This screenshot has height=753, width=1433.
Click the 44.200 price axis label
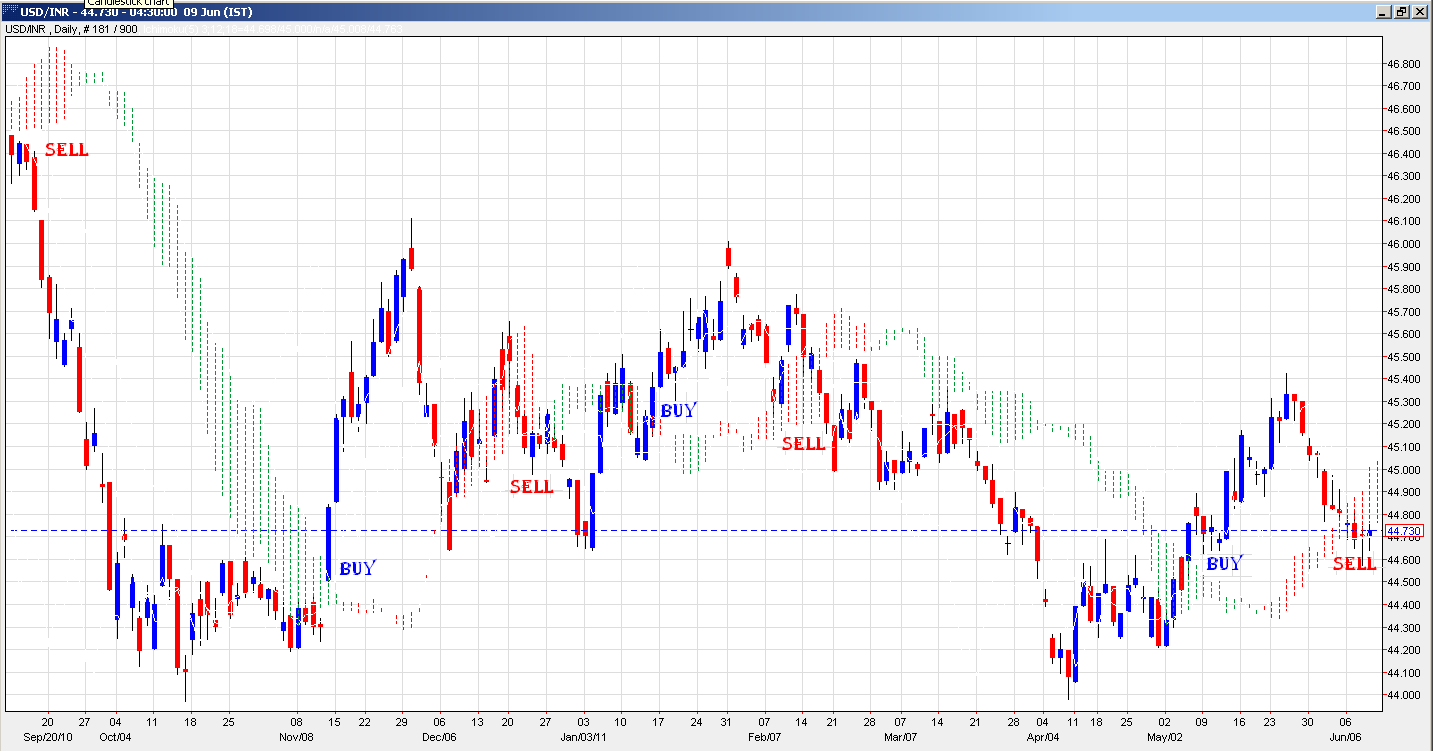1404,651
